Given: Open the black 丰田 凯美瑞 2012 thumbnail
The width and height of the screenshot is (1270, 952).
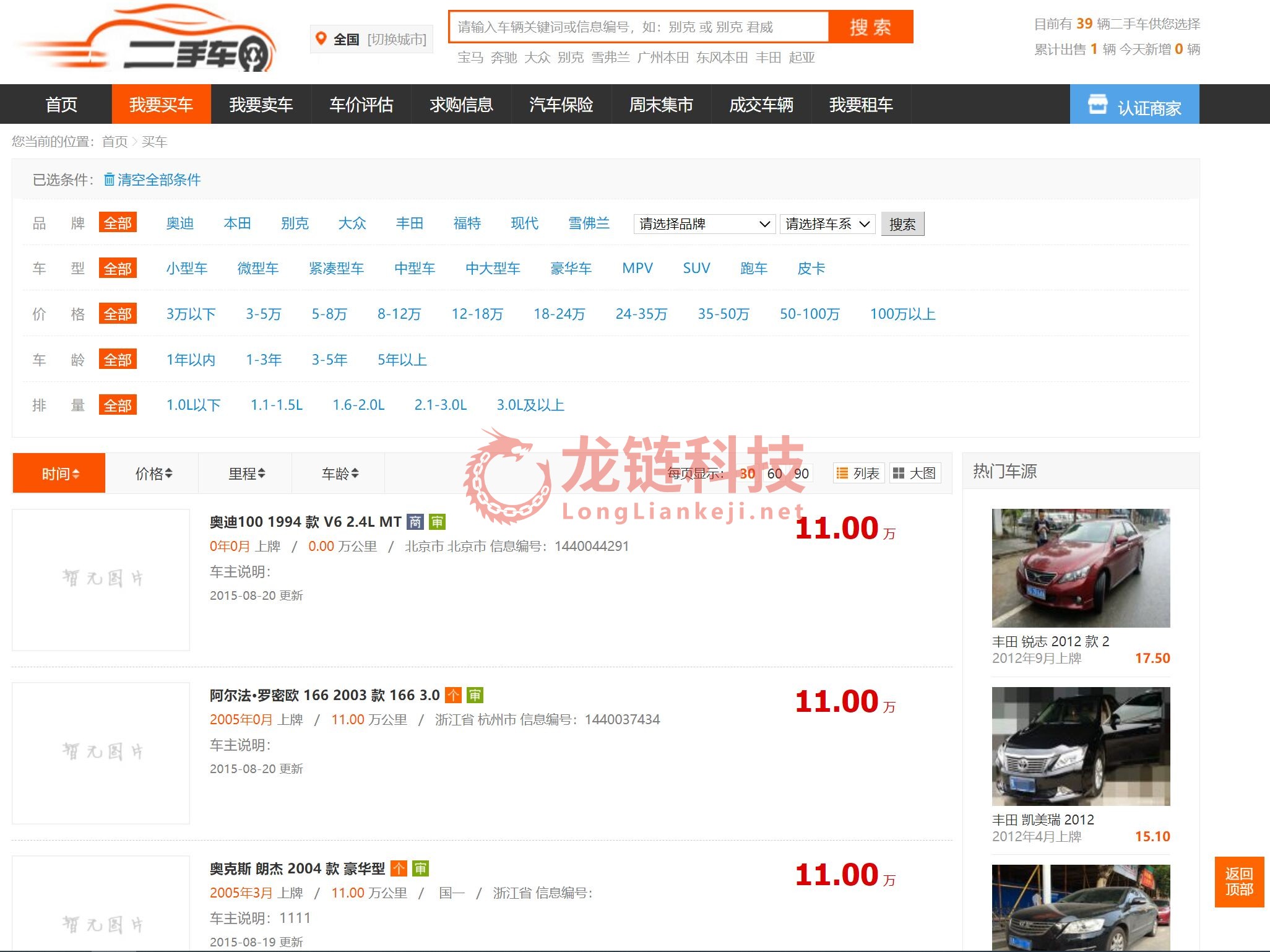Looking at the screenshot, I should [x=1081, y=746].
